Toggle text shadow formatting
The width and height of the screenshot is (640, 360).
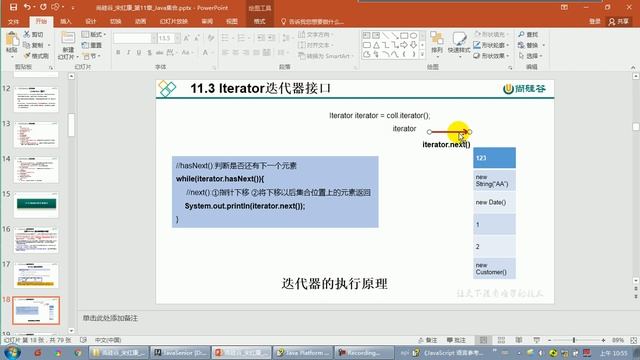coord(149,52)
